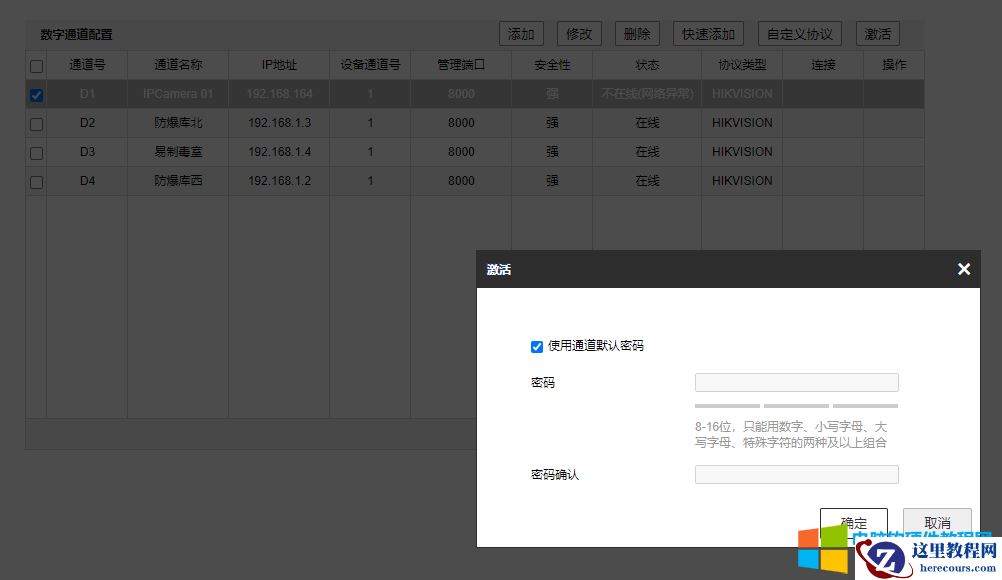Open the 自定义协议 custom protocol settings

799,33
